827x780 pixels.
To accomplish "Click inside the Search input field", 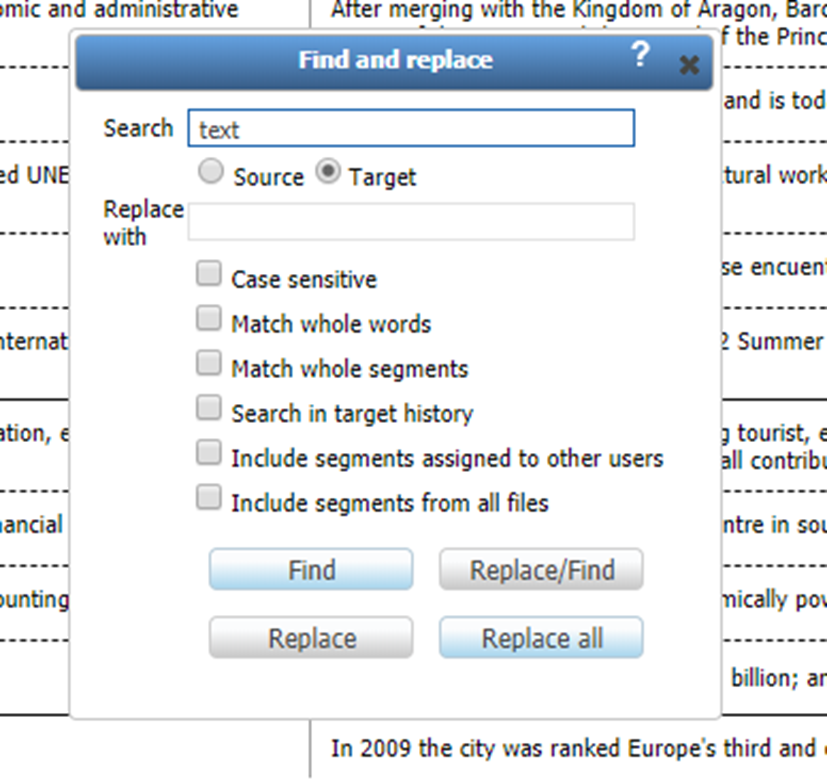I will pyautogui.click(x=410, y=128).
